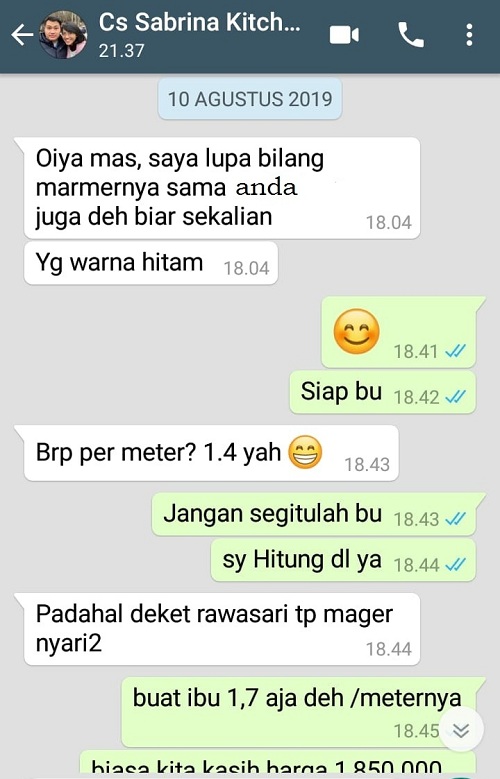This screenshot has height=779, width=500.
Task: Jump to latest messages with down chevron
Action: point(461,730)
